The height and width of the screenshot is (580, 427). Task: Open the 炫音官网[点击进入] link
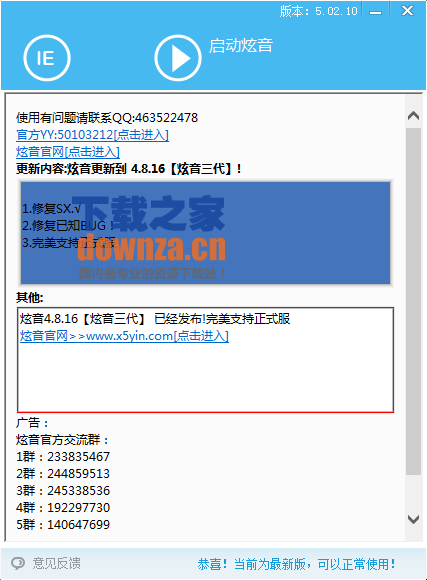click(68, 152)
